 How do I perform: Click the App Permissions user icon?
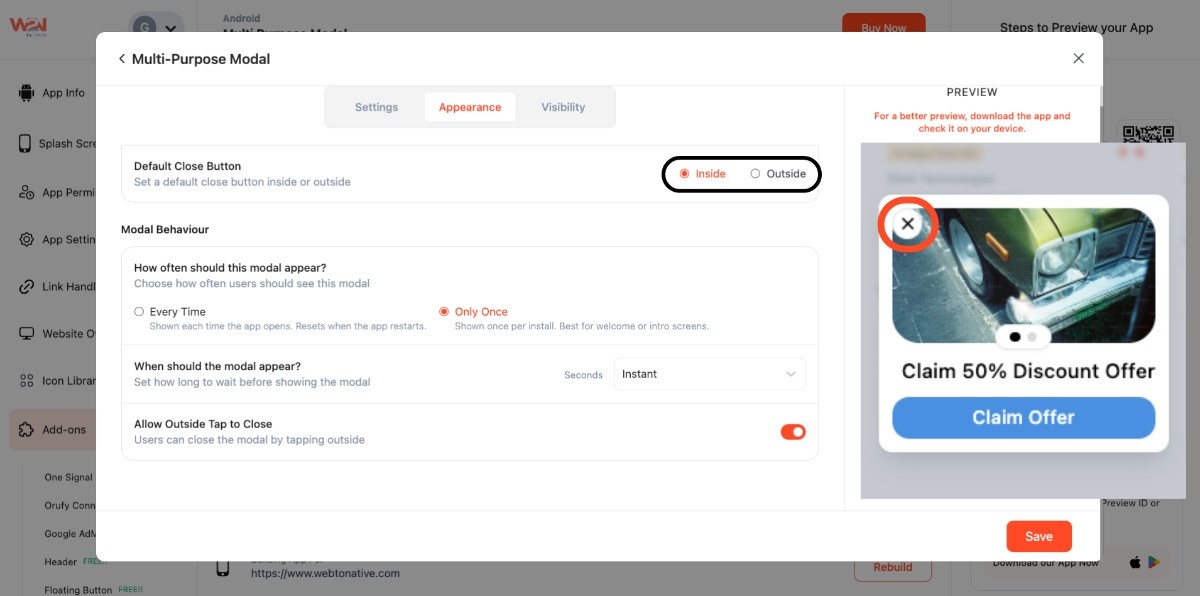click(26, 193)
